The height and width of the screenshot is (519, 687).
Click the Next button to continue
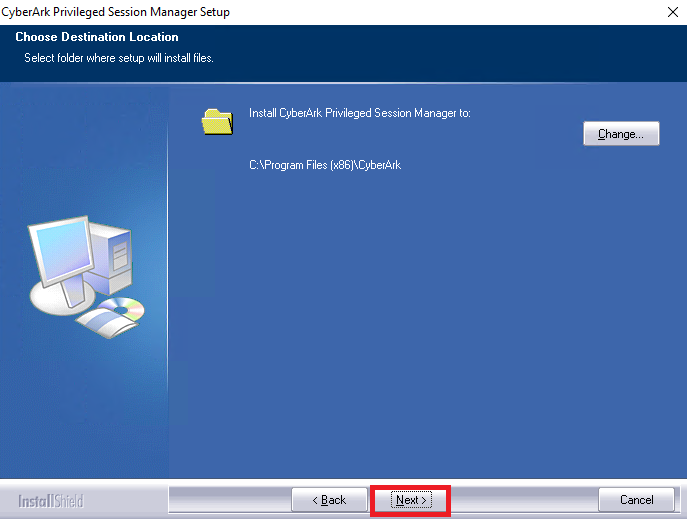(411, 500)
